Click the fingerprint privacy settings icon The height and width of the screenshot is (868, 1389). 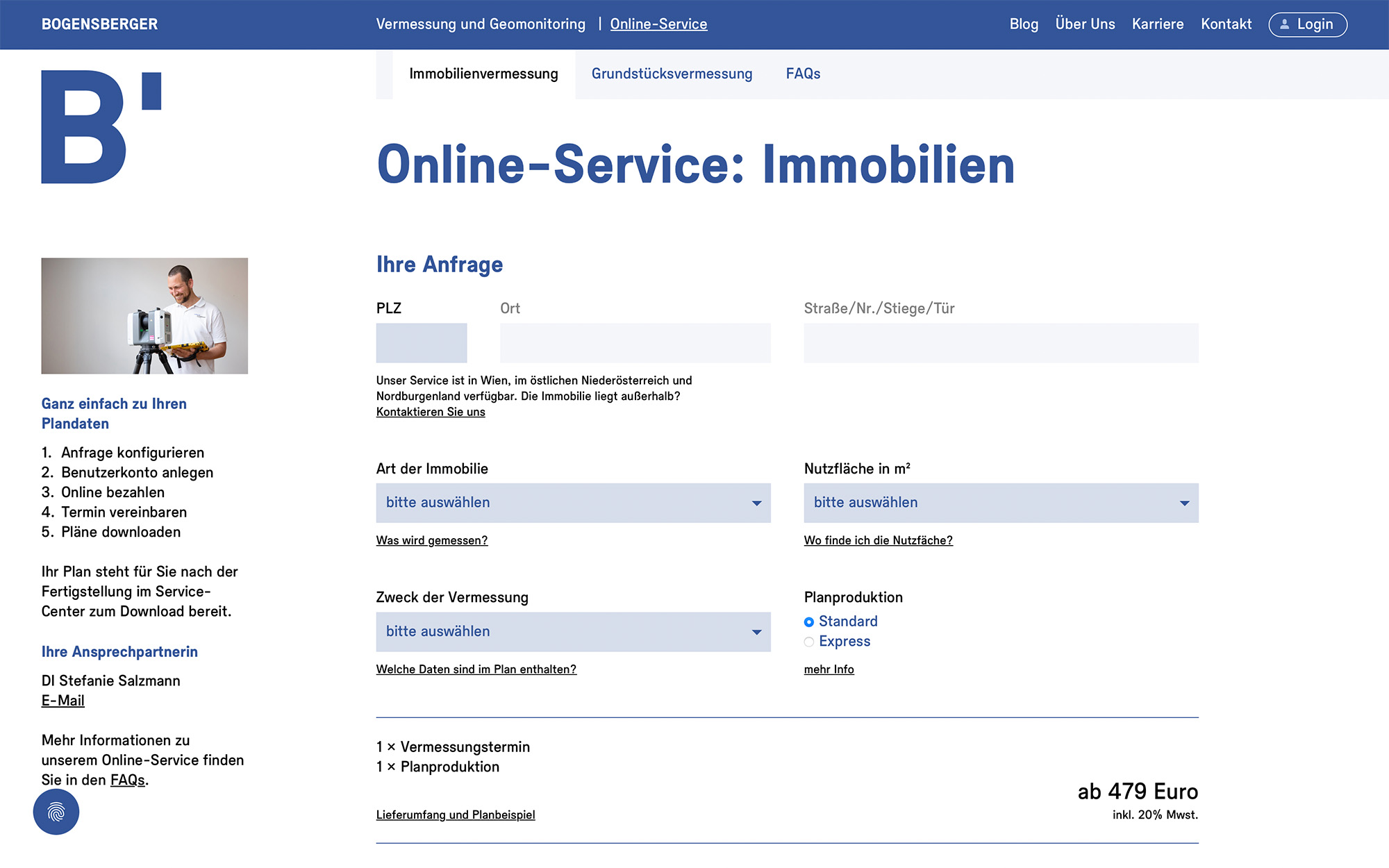point(56,812)
